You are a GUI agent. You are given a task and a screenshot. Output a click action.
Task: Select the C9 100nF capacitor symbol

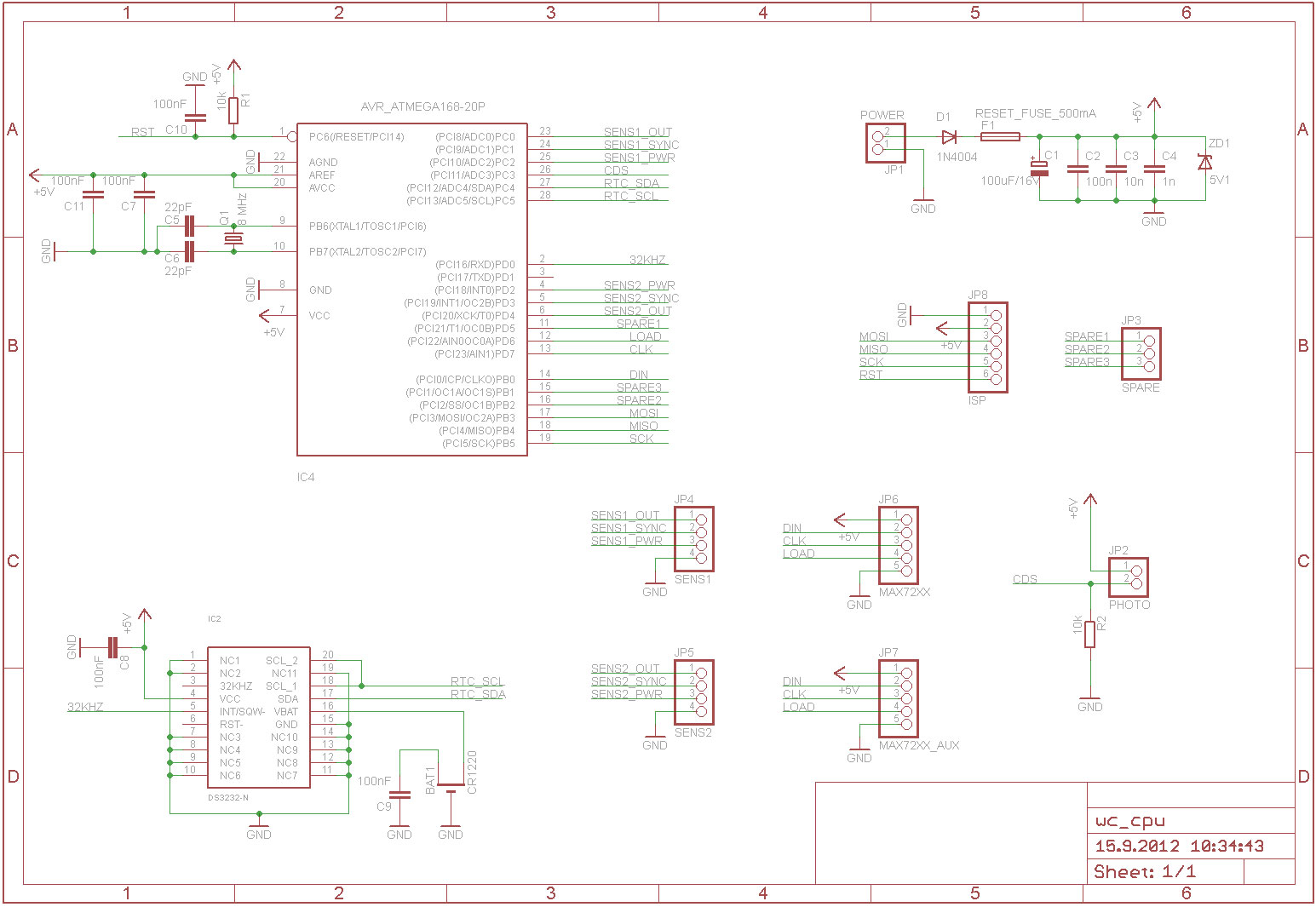[399, 795]
